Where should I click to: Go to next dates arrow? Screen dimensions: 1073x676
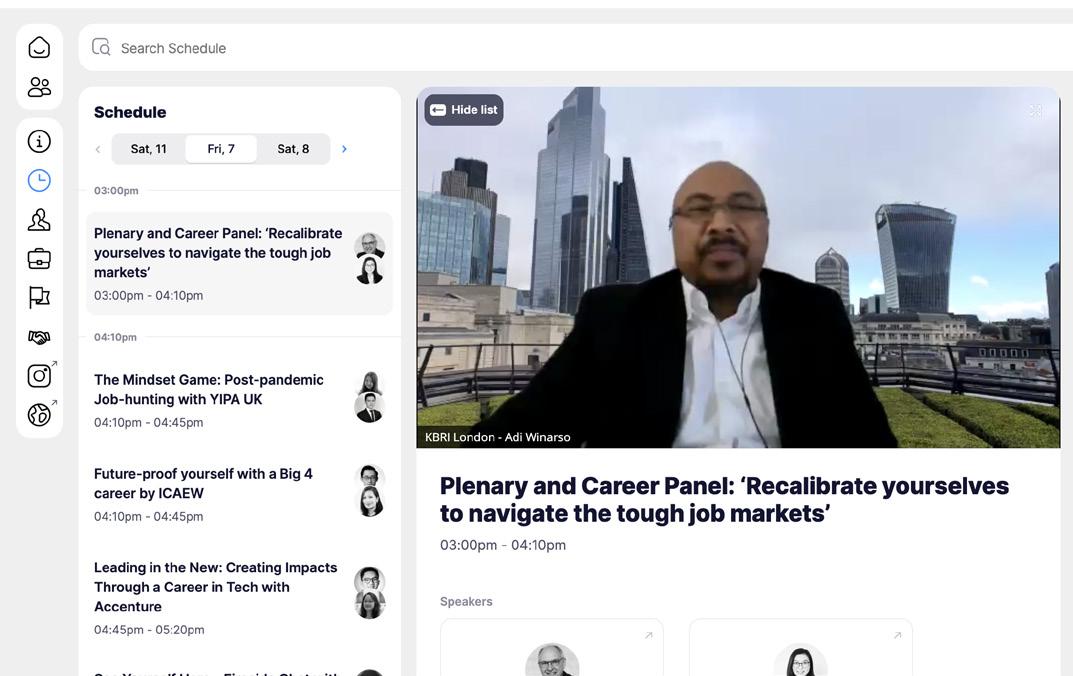coord(344,149)
